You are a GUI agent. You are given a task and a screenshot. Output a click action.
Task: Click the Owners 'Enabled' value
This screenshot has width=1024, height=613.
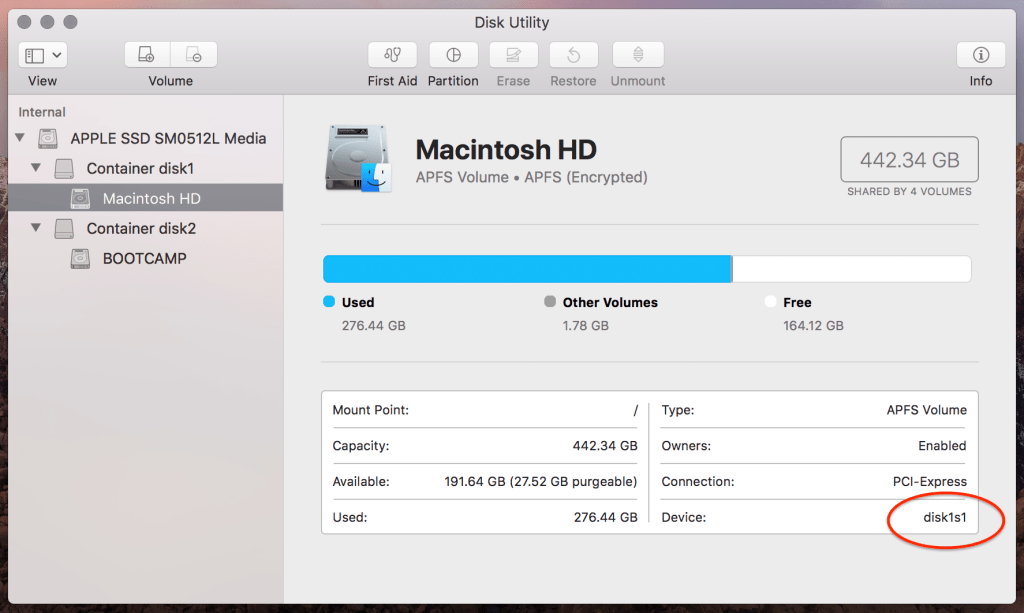[942, 446]
